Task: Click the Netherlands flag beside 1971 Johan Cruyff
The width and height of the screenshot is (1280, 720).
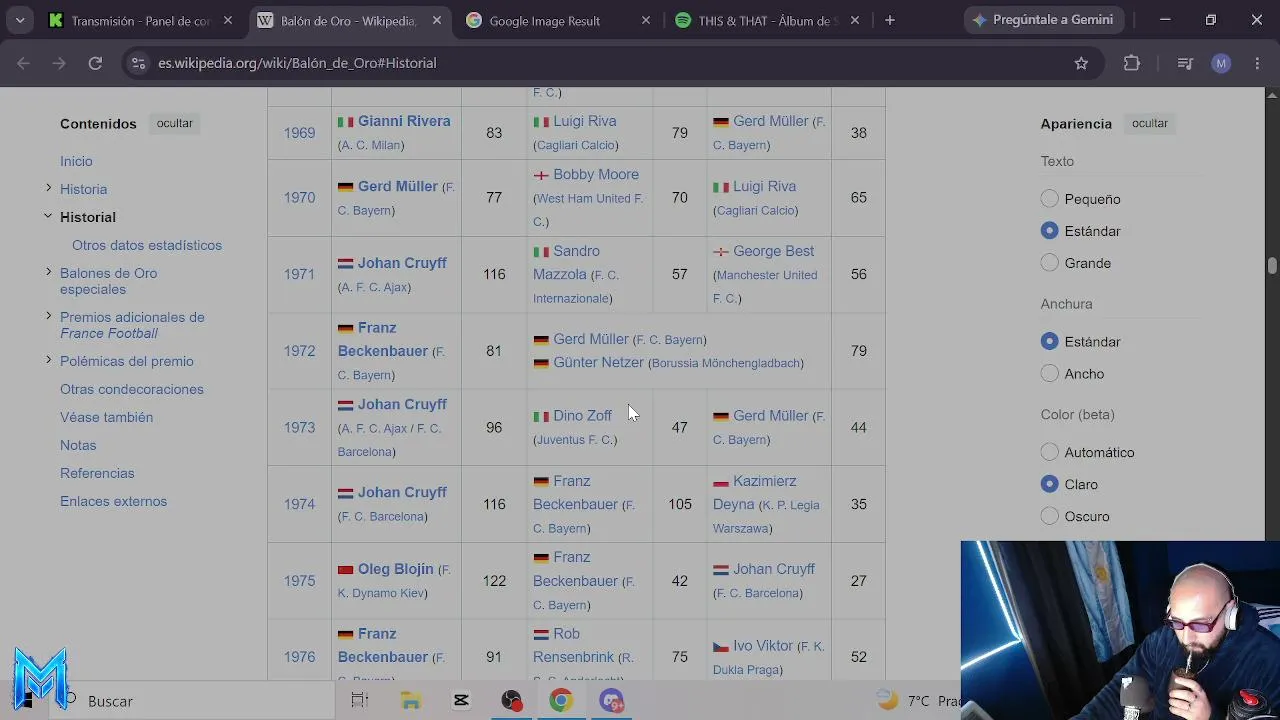Action: [346, 264]
